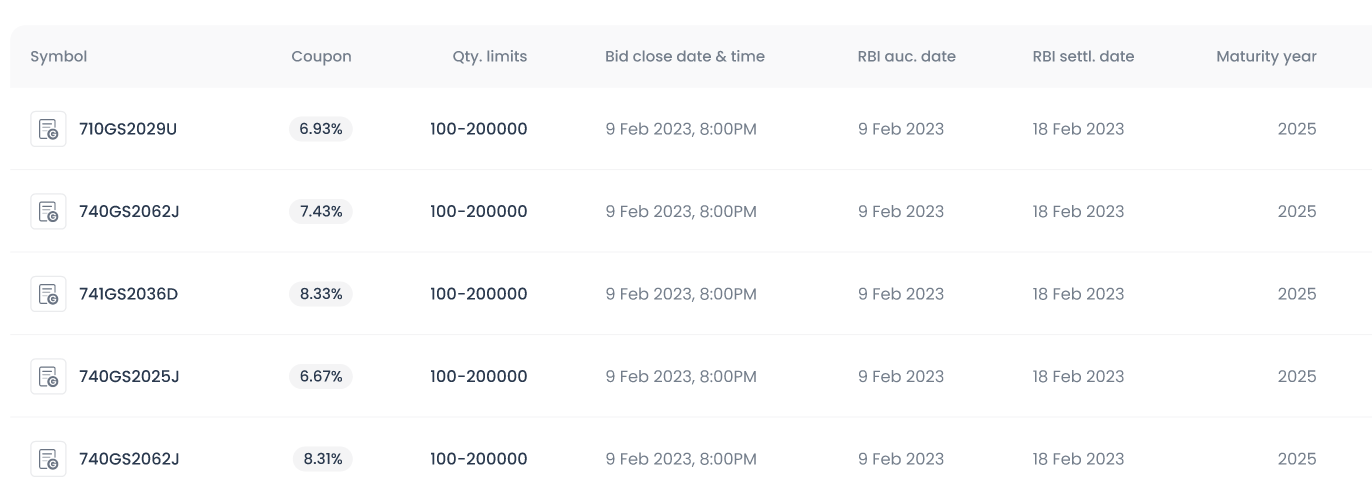The width and height of the screenshot is (1372, 486).
Task: Select the RBI settl. date header
Action: (x=1083, y=57)
